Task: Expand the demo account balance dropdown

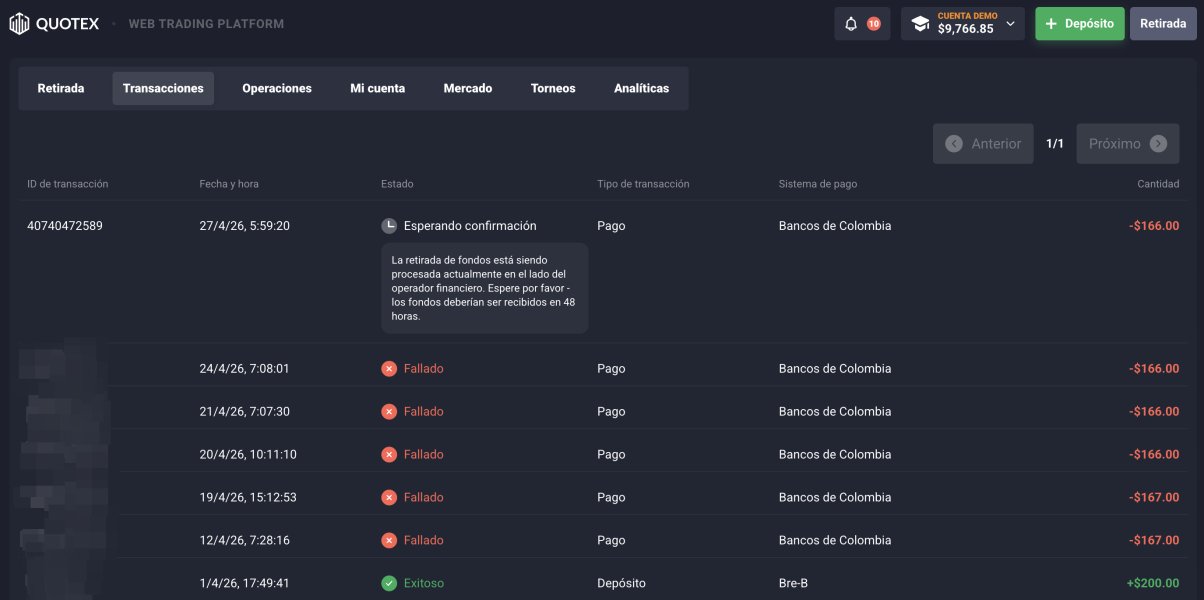Action: pyautogui.click(x=1010, y=24)
